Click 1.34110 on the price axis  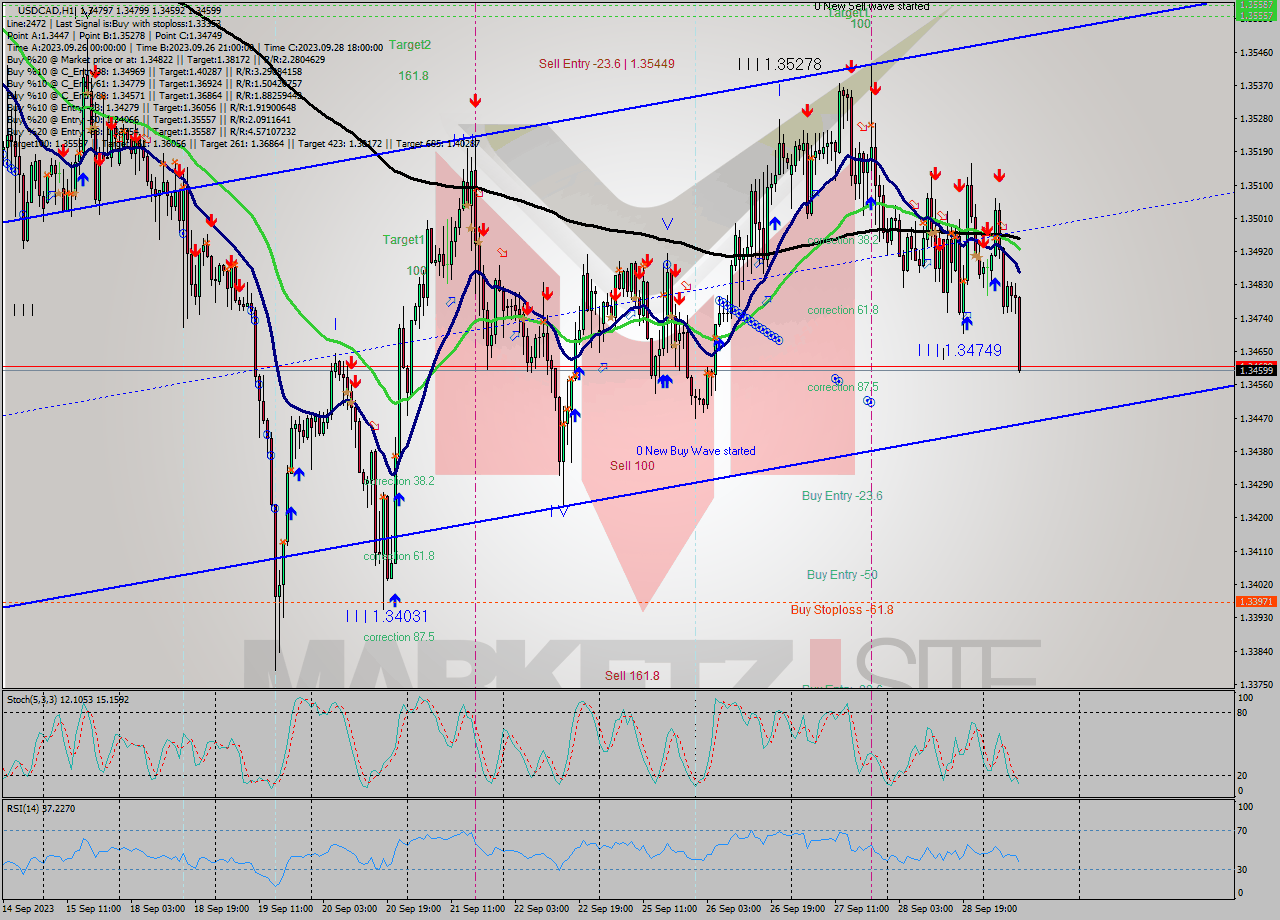(x=1256, y=551)
